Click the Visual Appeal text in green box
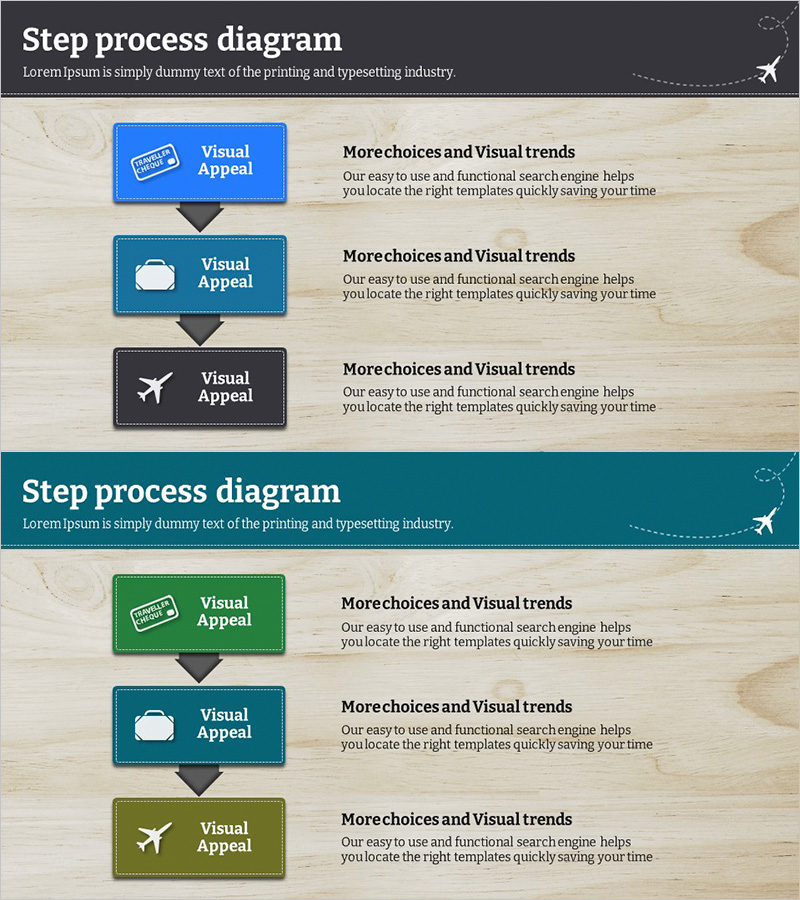The width and height of the screenshot is (800, 900). click(224, 611)
